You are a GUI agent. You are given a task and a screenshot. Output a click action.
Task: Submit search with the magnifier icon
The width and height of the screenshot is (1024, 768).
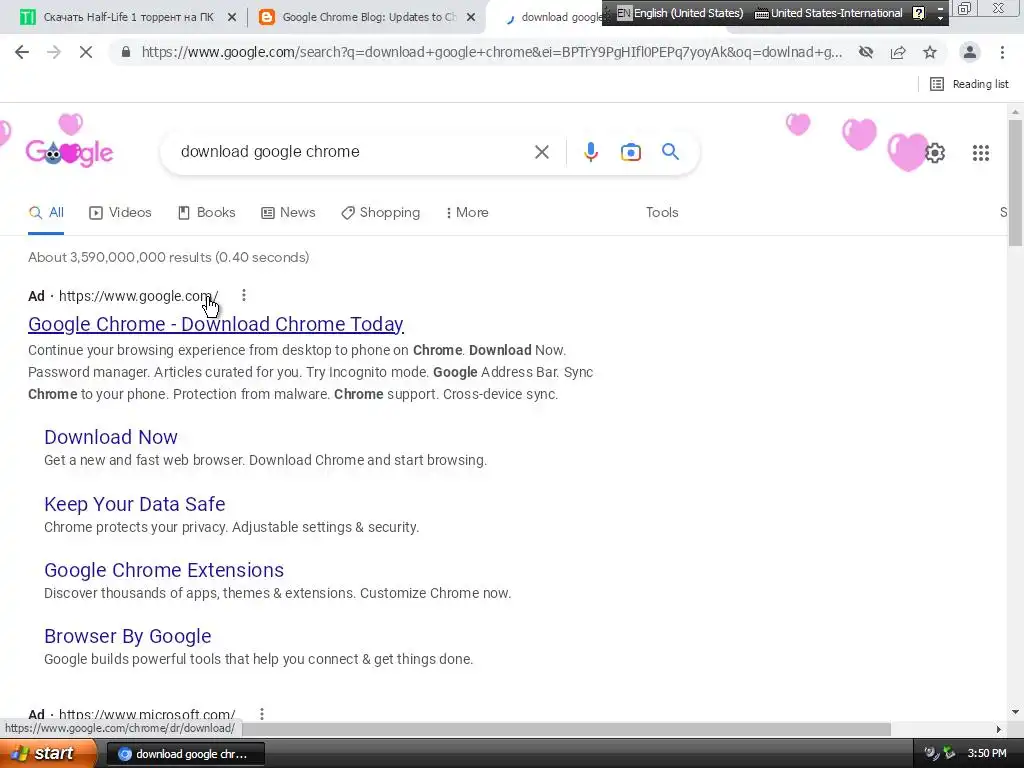coord(670,152)
